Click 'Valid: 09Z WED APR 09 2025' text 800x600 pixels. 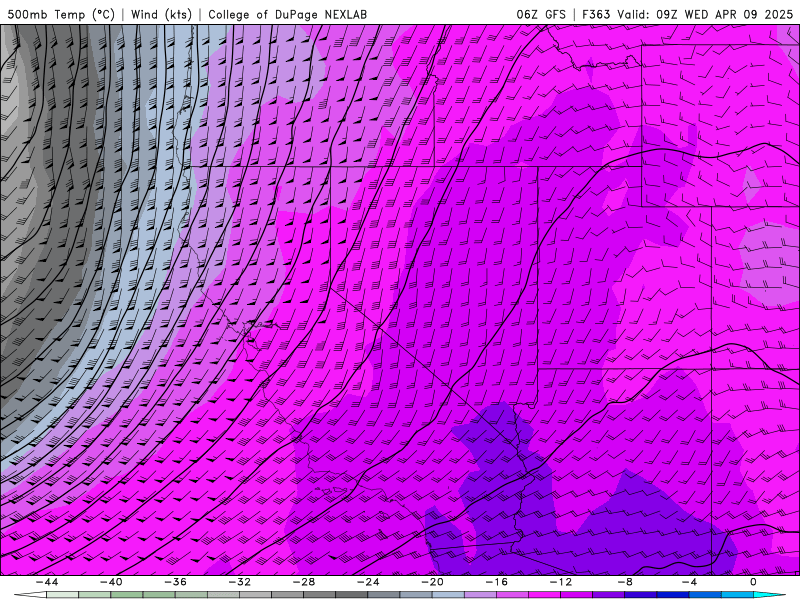[705, 14]
